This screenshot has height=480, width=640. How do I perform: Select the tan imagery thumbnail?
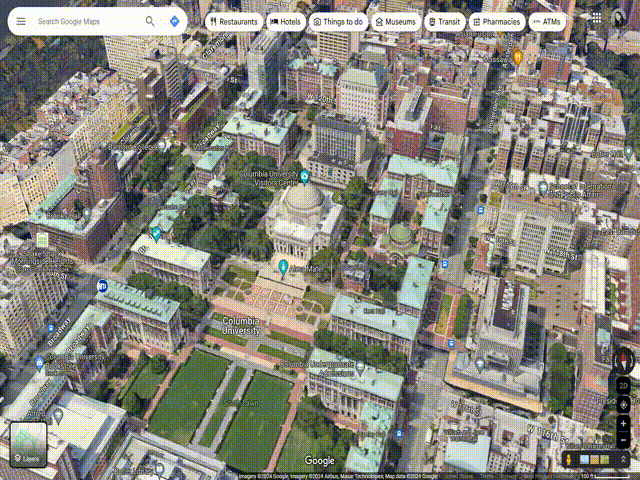[x=594, y=460]
